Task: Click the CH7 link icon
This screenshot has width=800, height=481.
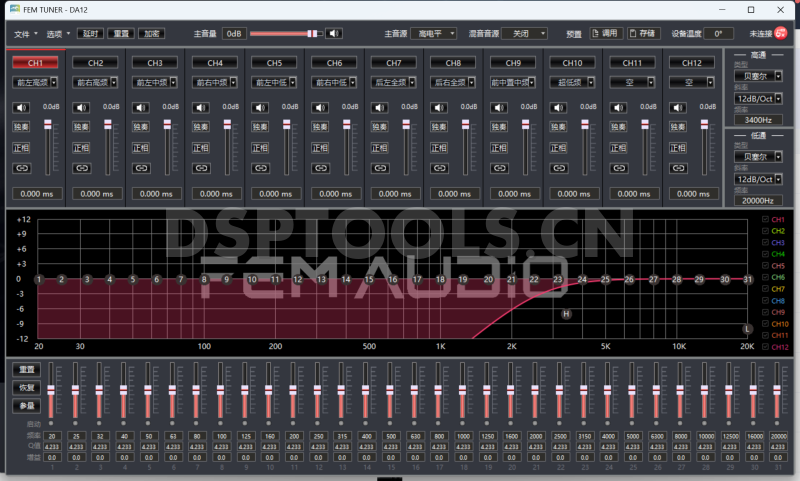Action: click(x=379, y=167)
